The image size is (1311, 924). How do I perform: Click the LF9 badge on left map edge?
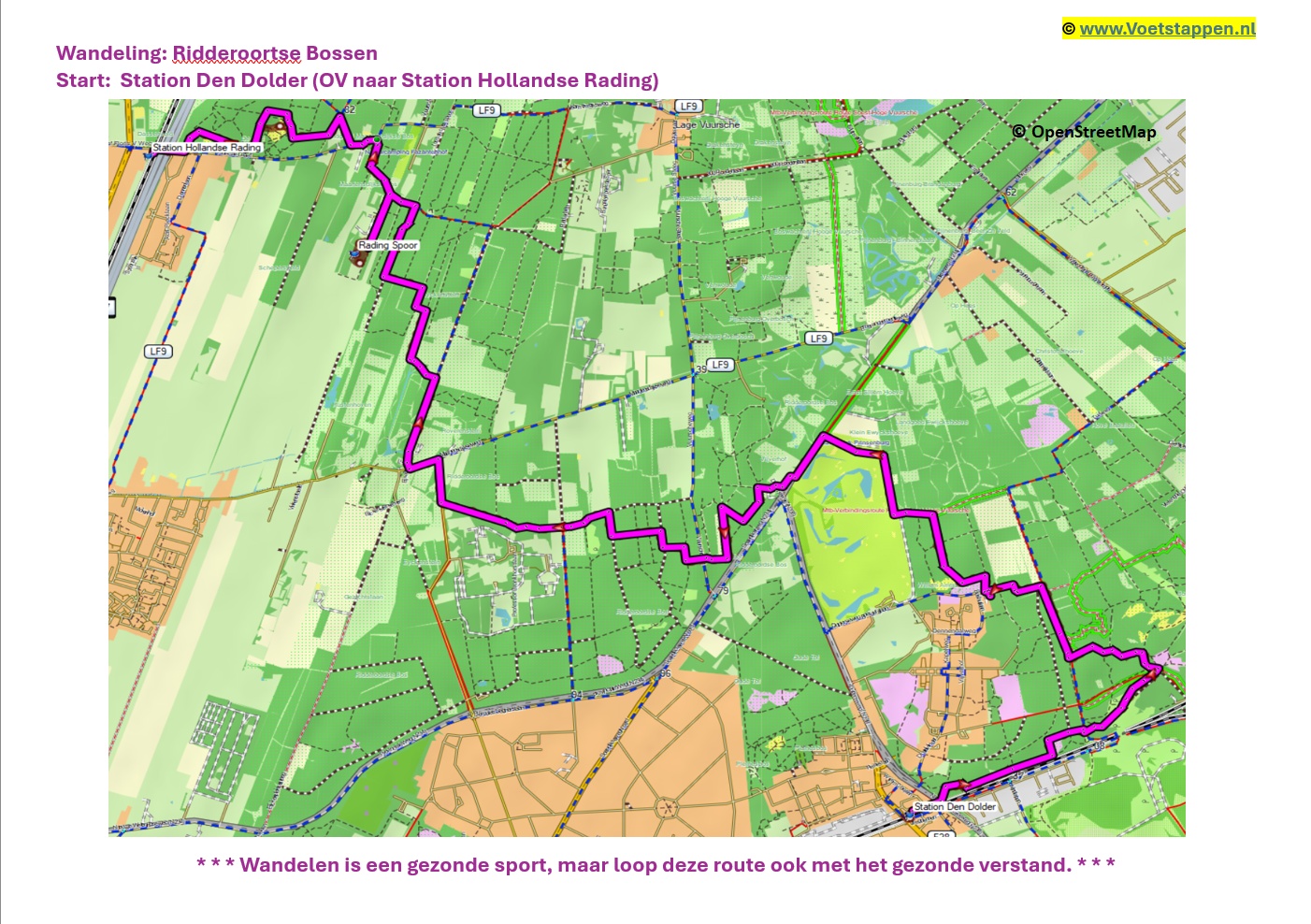[x=159, y=352]
